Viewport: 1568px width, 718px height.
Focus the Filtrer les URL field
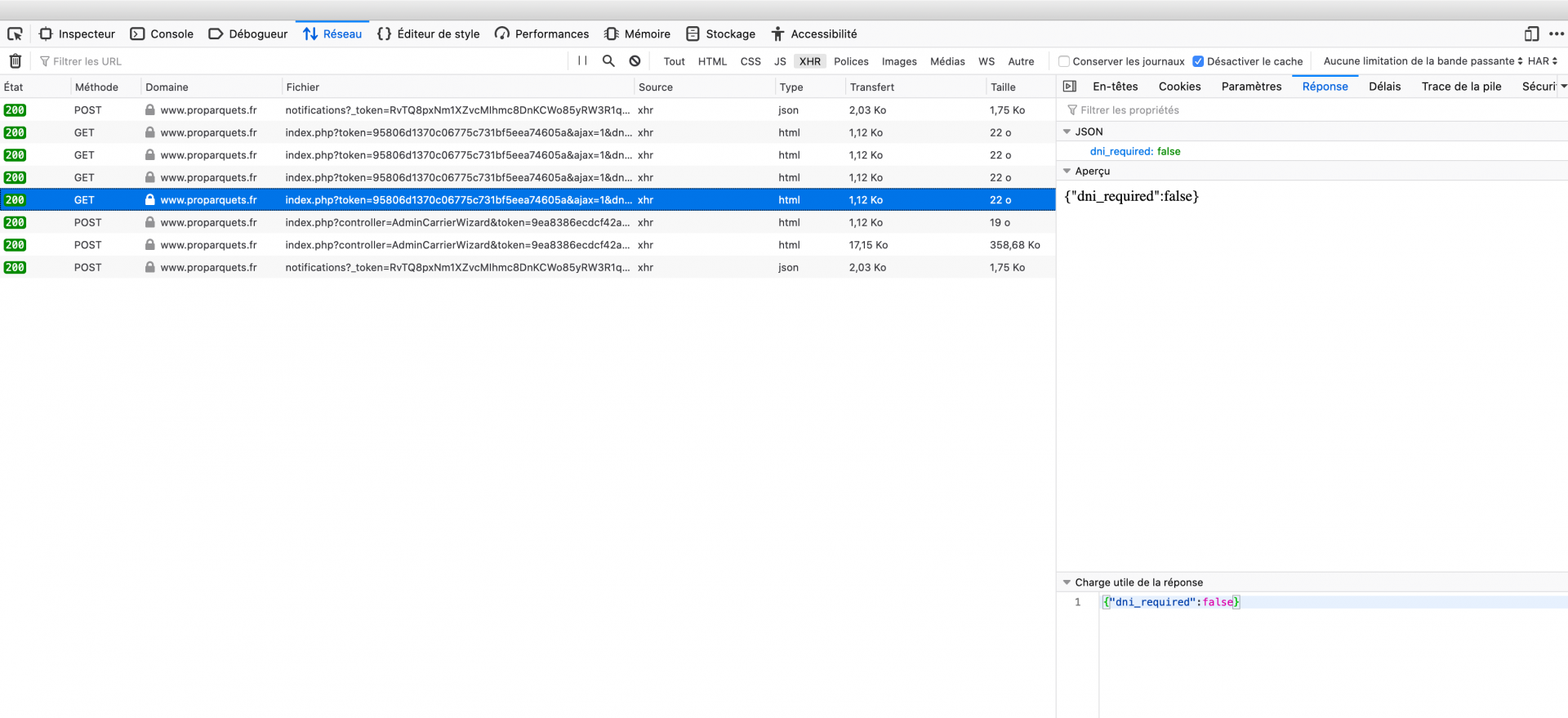302,61
